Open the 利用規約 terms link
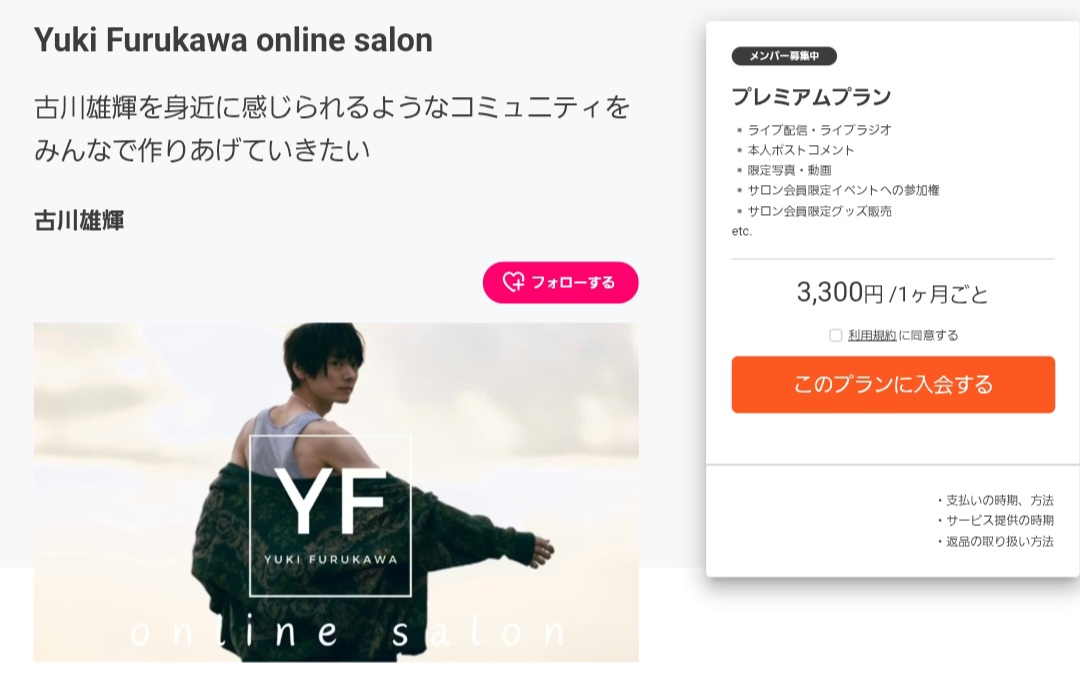This screenshot has height=694, width=1080. point(872,335)
